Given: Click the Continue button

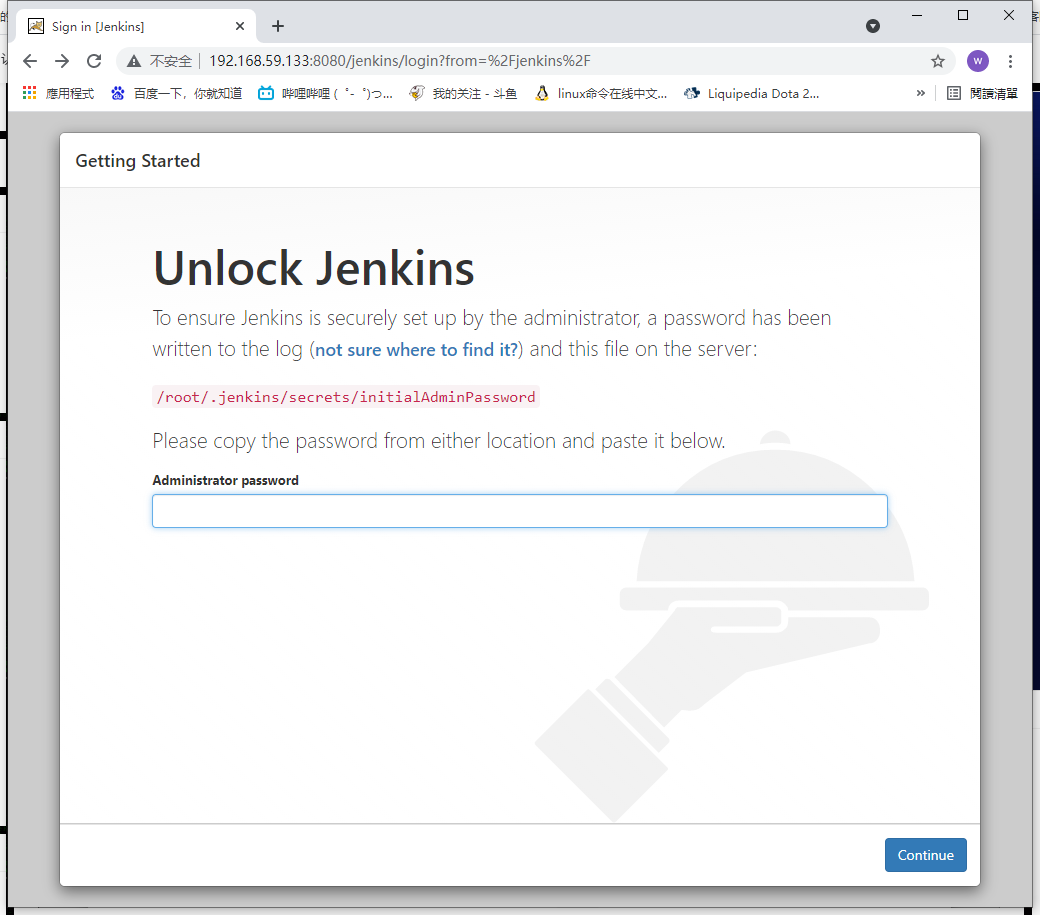Looking at the screenshot, I should [x=925, y=855].
